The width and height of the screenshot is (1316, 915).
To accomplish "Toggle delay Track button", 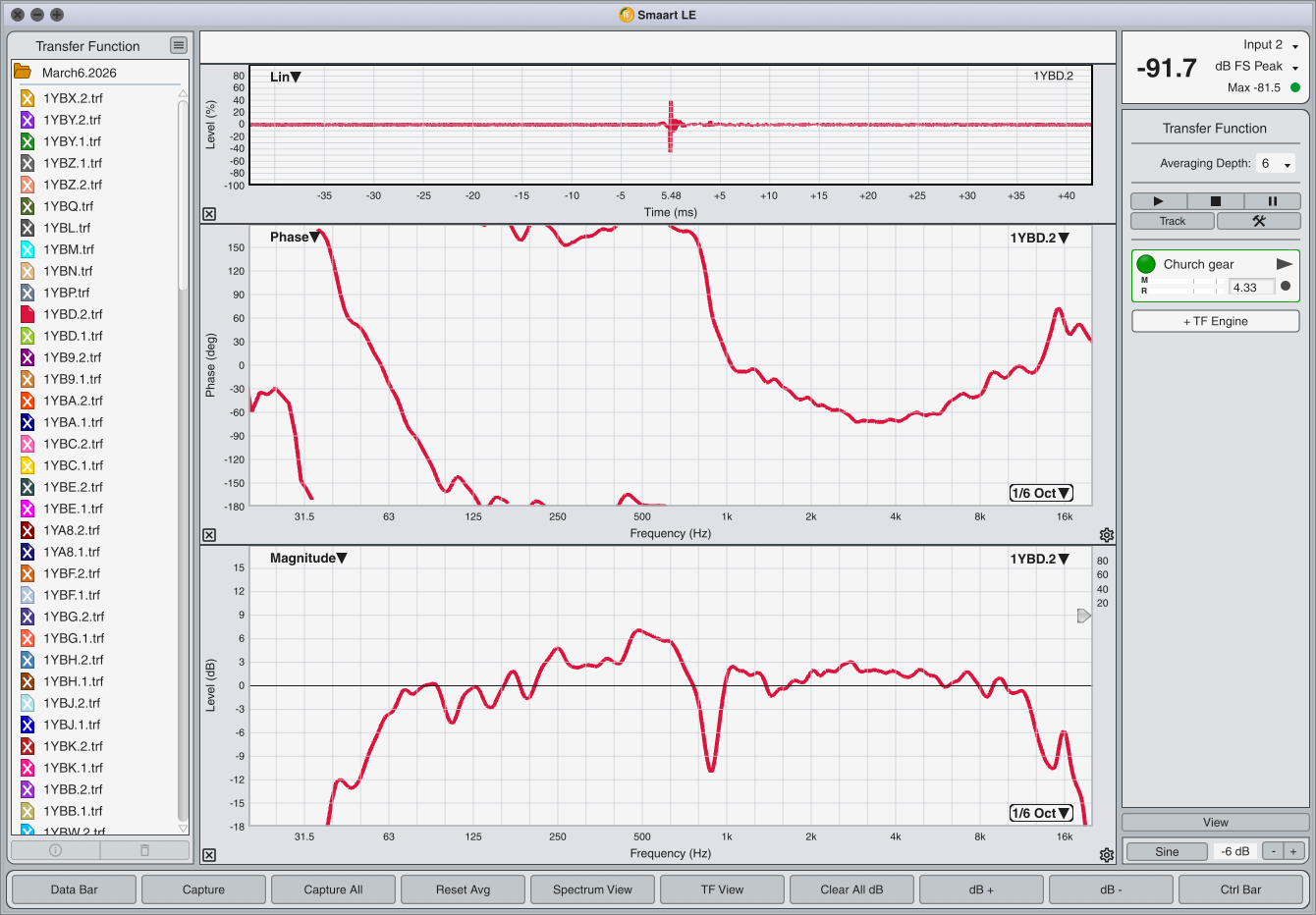I will coord(1173,221).
